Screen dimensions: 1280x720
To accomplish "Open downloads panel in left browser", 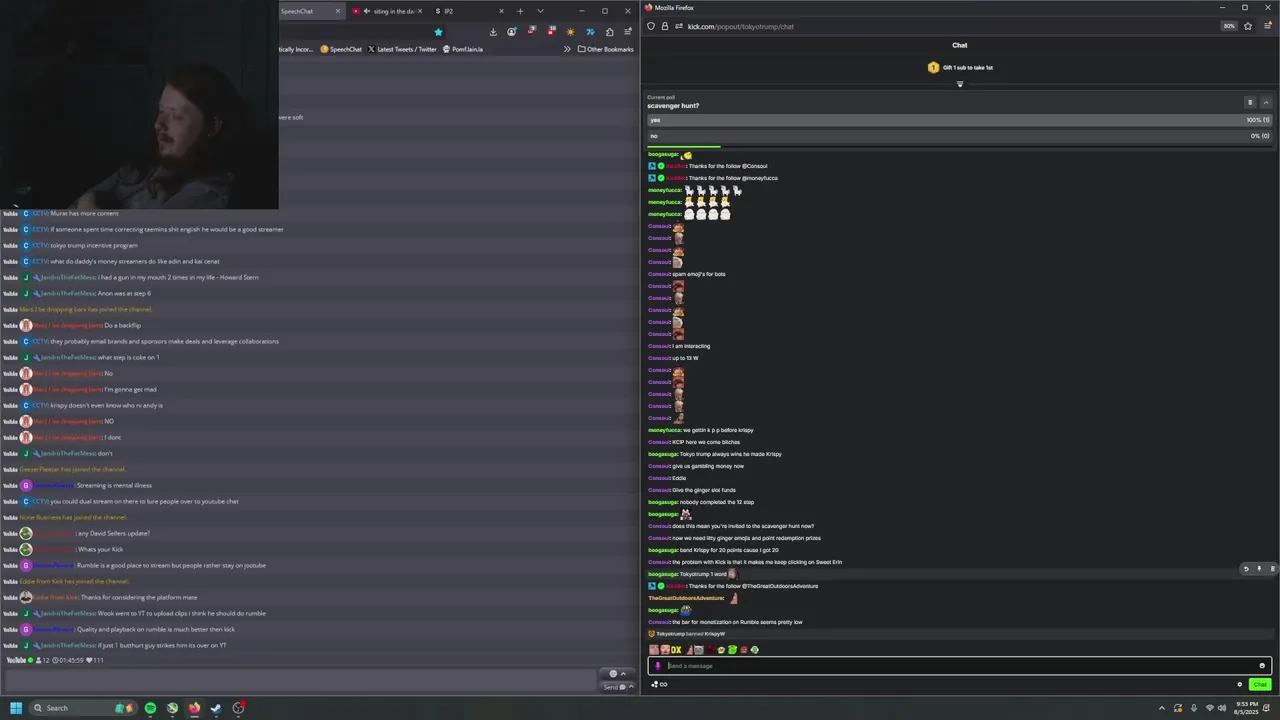I will pyautogui.click(x=493, y=32).
